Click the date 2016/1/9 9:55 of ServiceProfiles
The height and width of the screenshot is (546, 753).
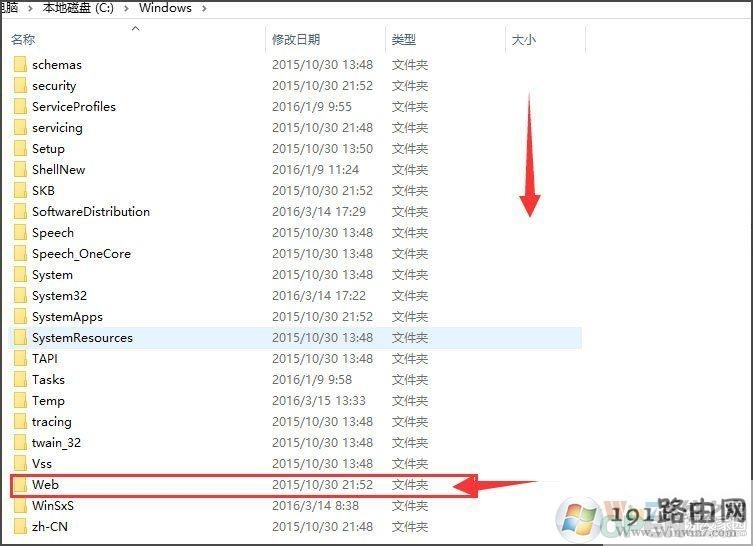coord(312,107)
